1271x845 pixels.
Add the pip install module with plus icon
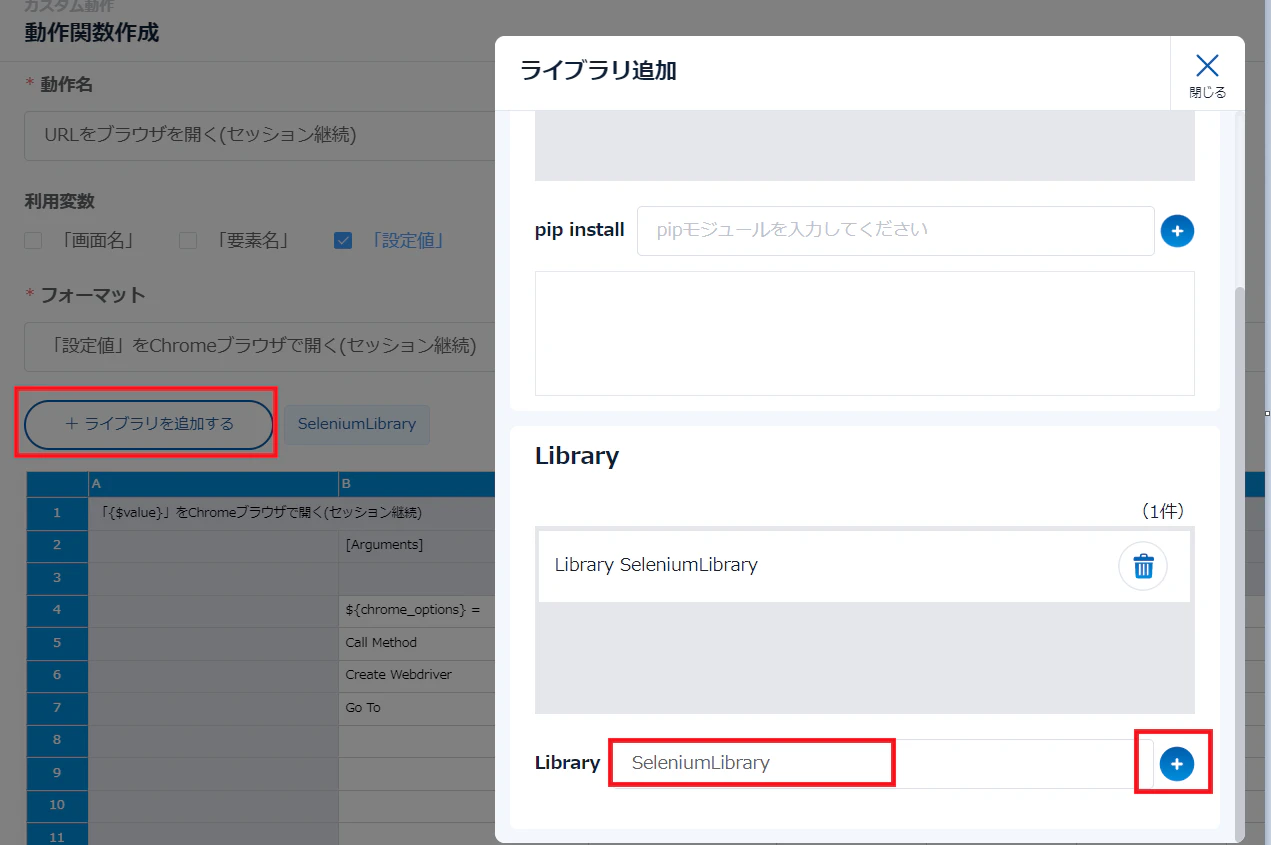click(x=1177, y=231)
